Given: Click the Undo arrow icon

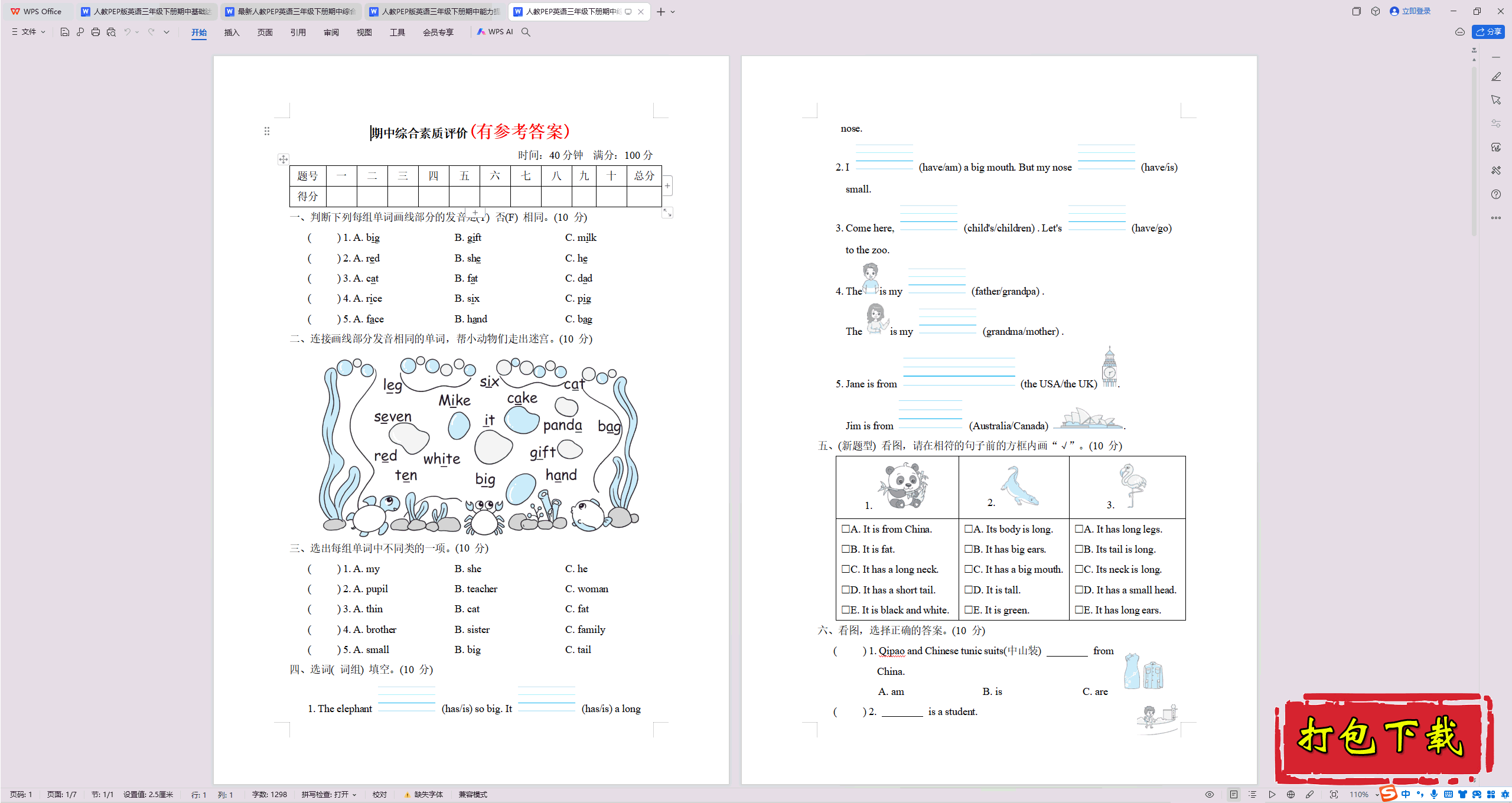Looking at the screenshot, I should tap(127, 32).
